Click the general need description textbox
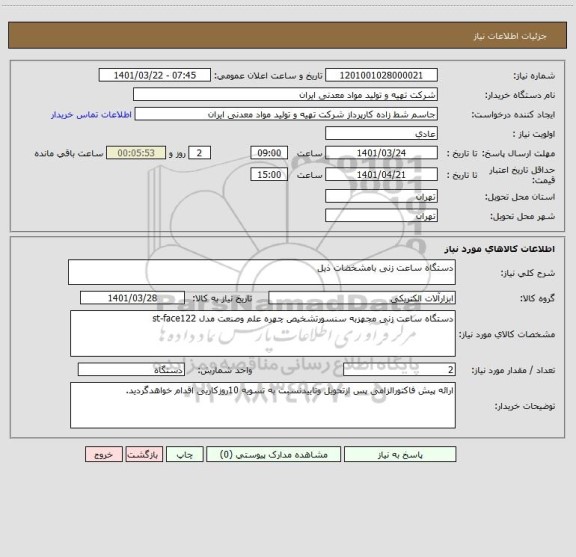This screenshot has width=576, height=557. tap(262, 272)
